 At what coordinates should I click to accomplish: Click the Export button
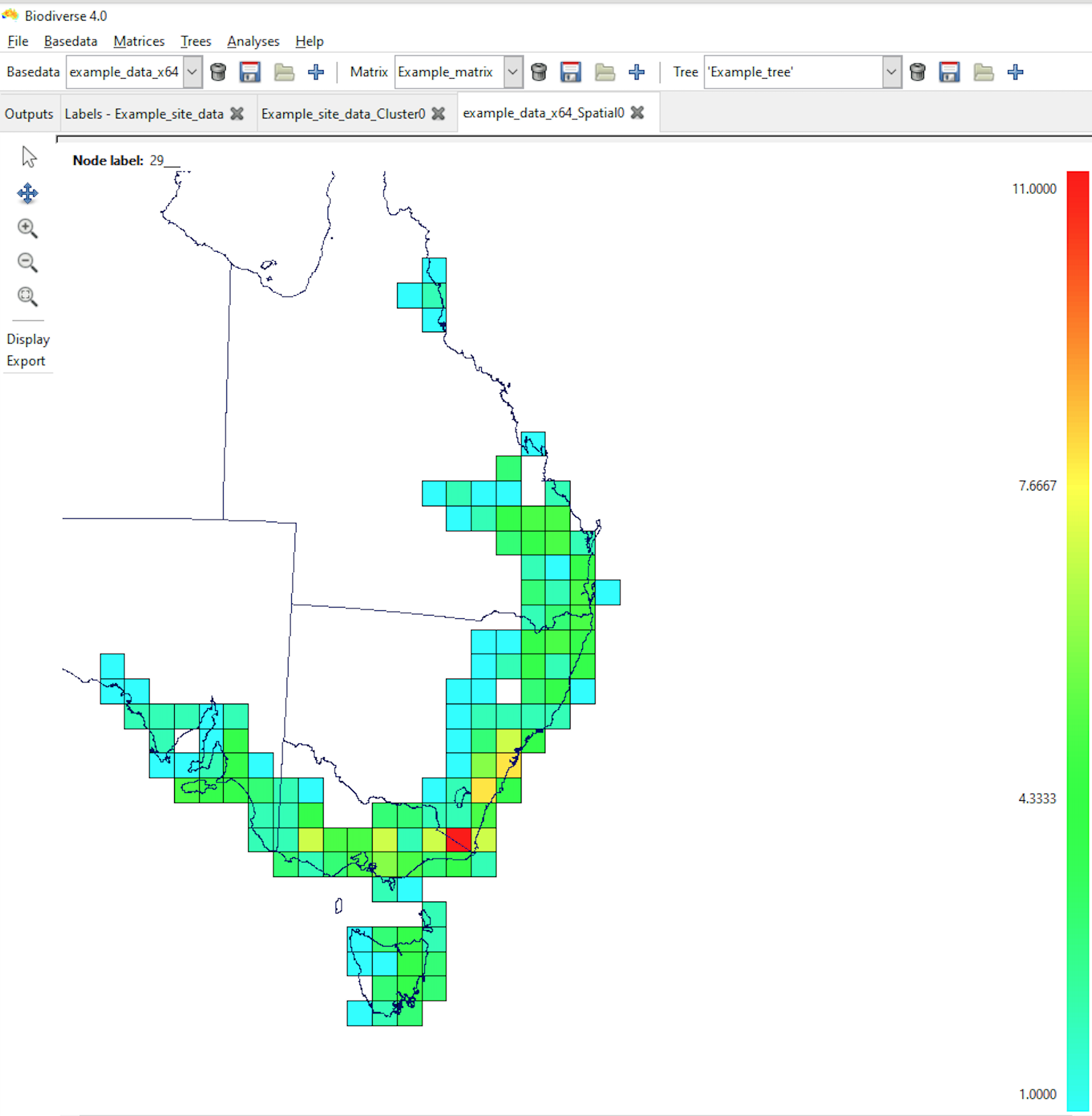tap(26, 361)
